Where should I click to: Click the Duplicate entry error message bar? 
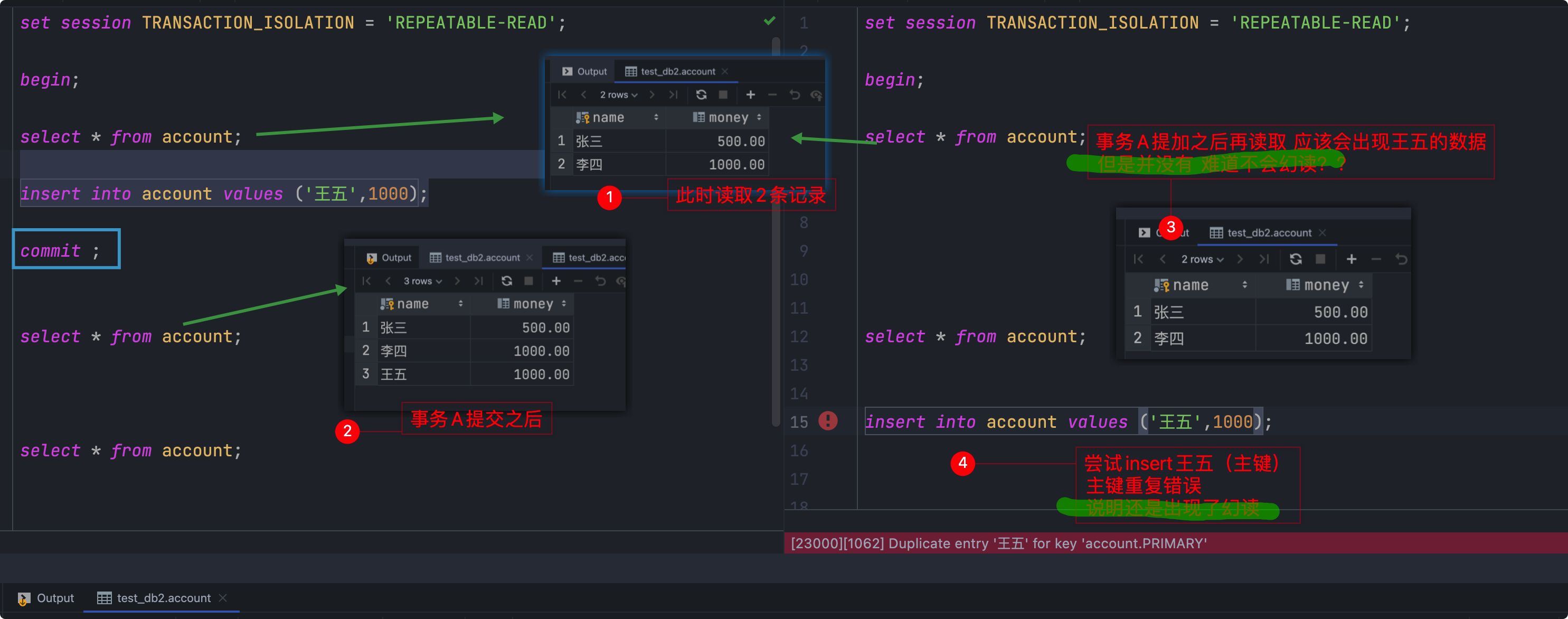998,543
